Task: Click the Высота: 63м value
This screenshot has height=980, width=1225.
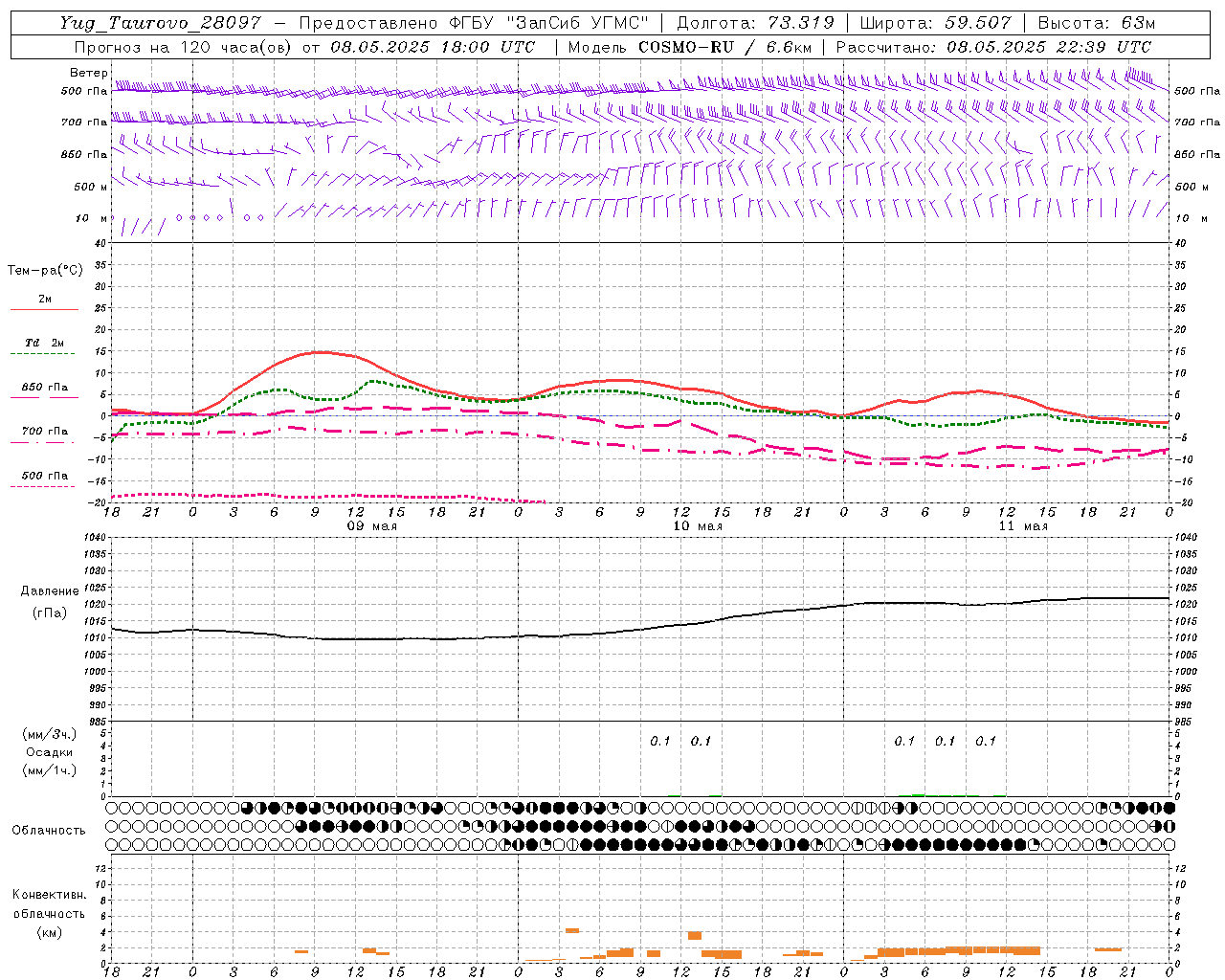Action: tap(1097, 23)
